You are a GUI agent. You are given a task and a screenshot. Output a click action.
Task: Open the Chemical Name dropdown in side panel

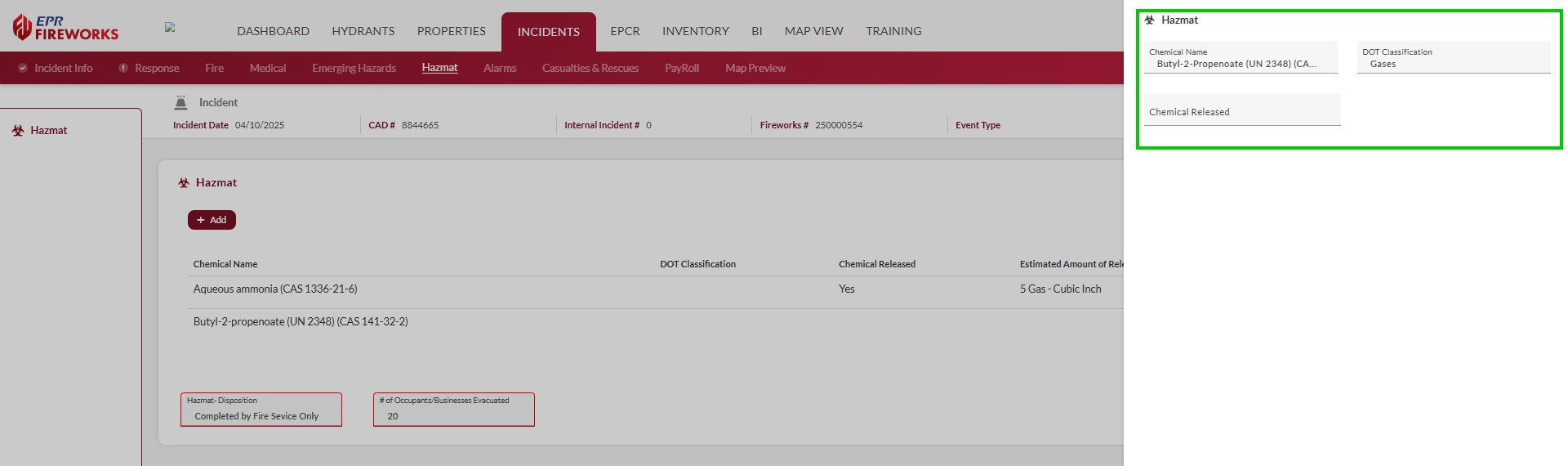click(1240, 58)
